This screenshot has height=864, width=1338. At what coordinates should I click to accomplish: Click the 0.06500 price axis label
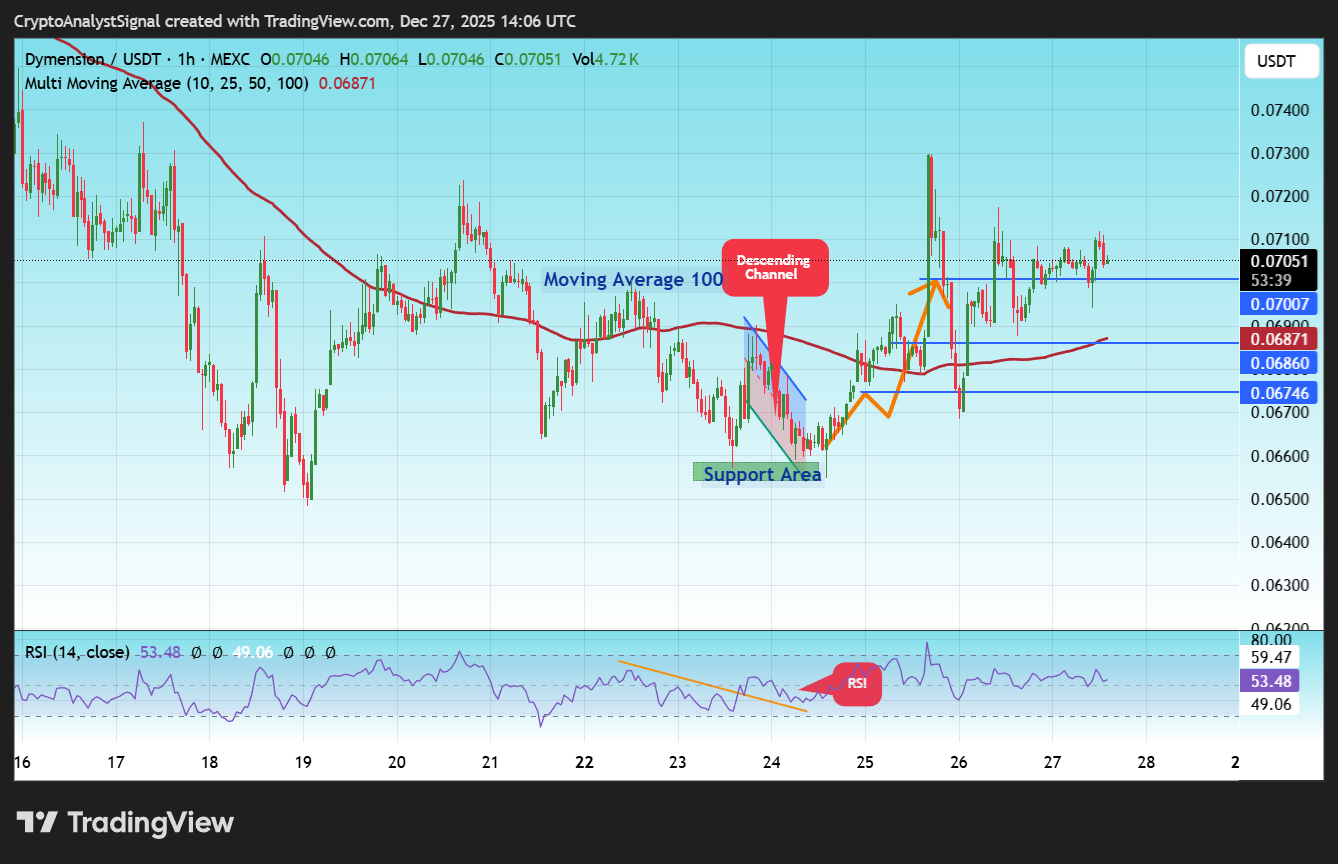pos(1278,499)
